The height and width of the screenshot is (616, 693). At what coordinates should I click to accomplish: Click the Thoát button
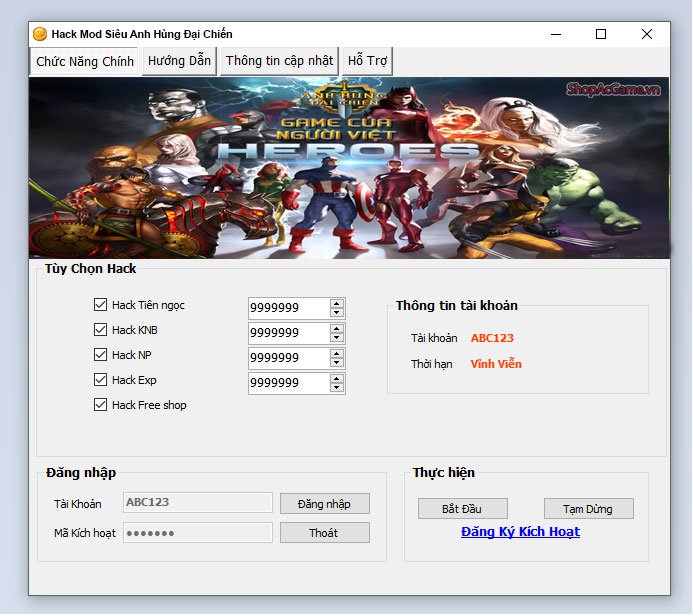tap(325, 533)
